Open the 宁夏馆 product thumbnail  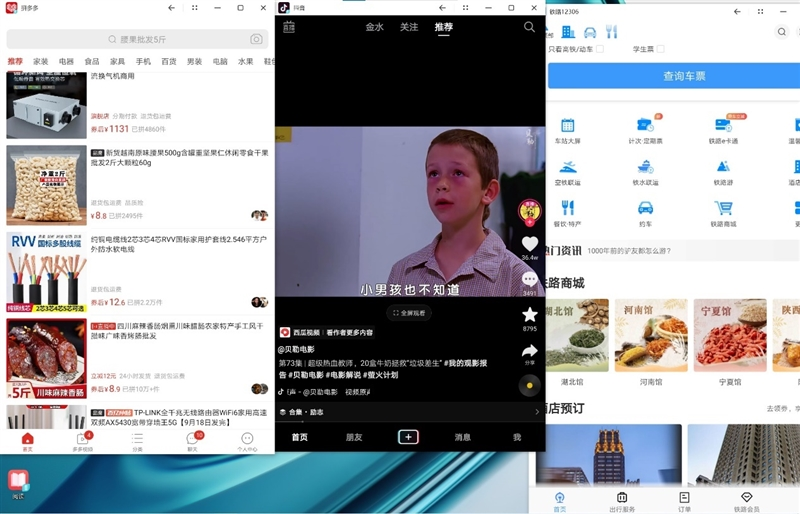(730, 335)
